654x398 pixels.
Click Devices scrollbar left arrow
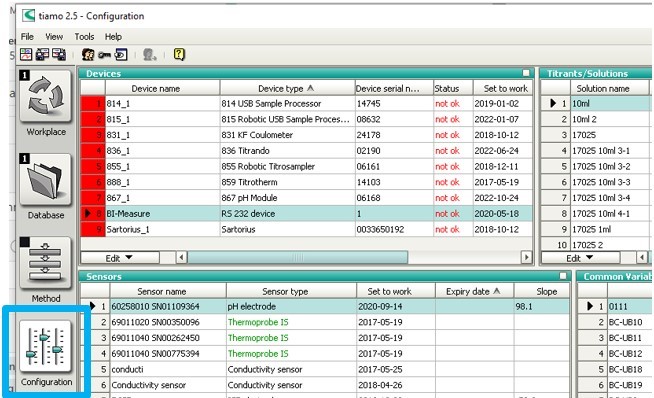tap(181, 257)
